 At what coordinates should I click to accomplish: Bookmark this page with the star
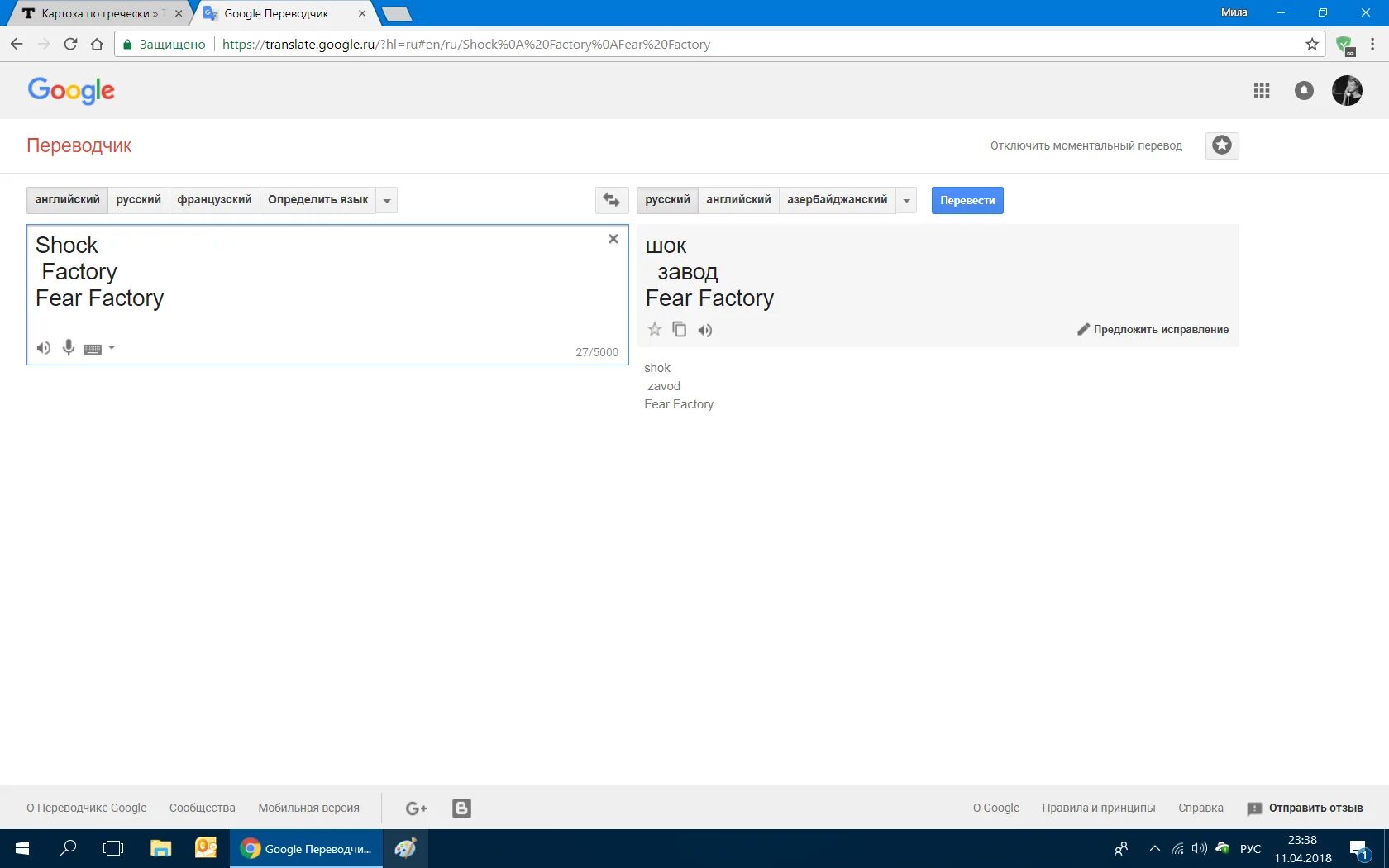[1312, 45]
